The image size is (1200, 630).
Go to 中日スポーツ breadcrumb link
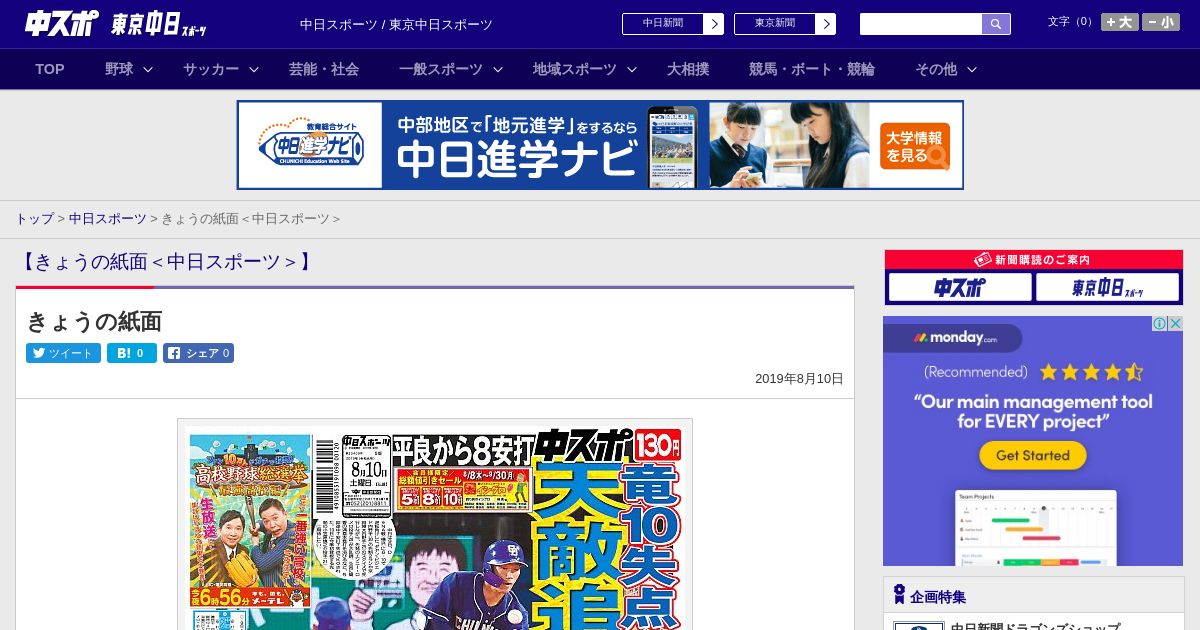point(108,218)
